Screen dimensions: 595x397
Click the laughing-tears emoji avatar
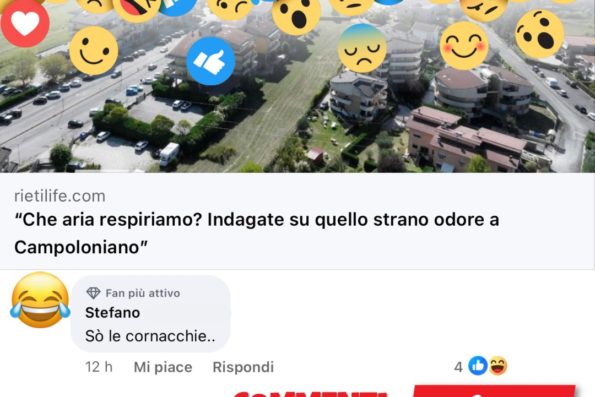40,300
